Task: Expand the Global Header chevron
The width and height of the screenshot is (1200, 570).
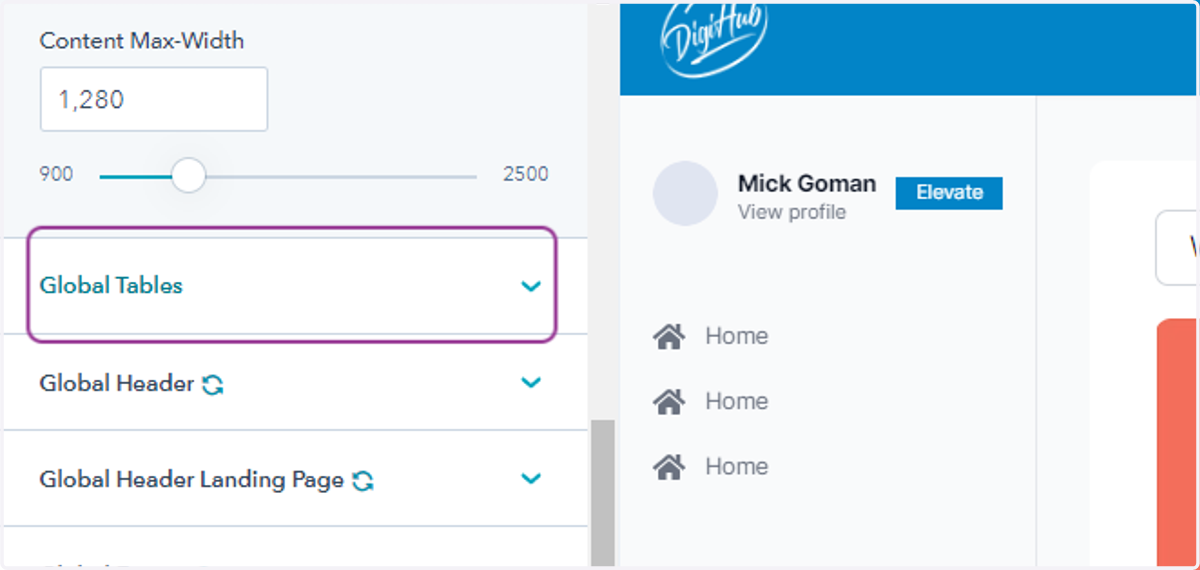Action: [x=531, y=382]
